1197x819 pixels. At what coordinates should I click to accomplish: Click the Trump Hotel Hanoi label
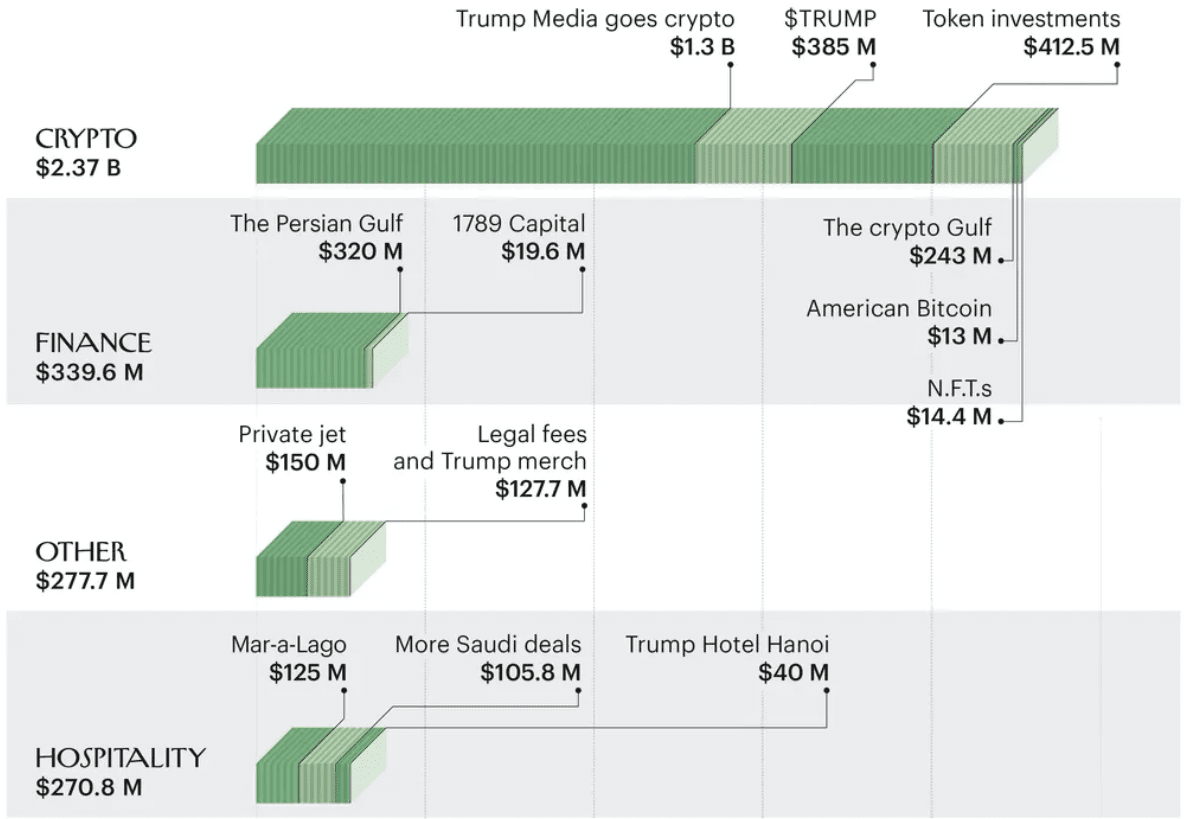click(727, 645)
